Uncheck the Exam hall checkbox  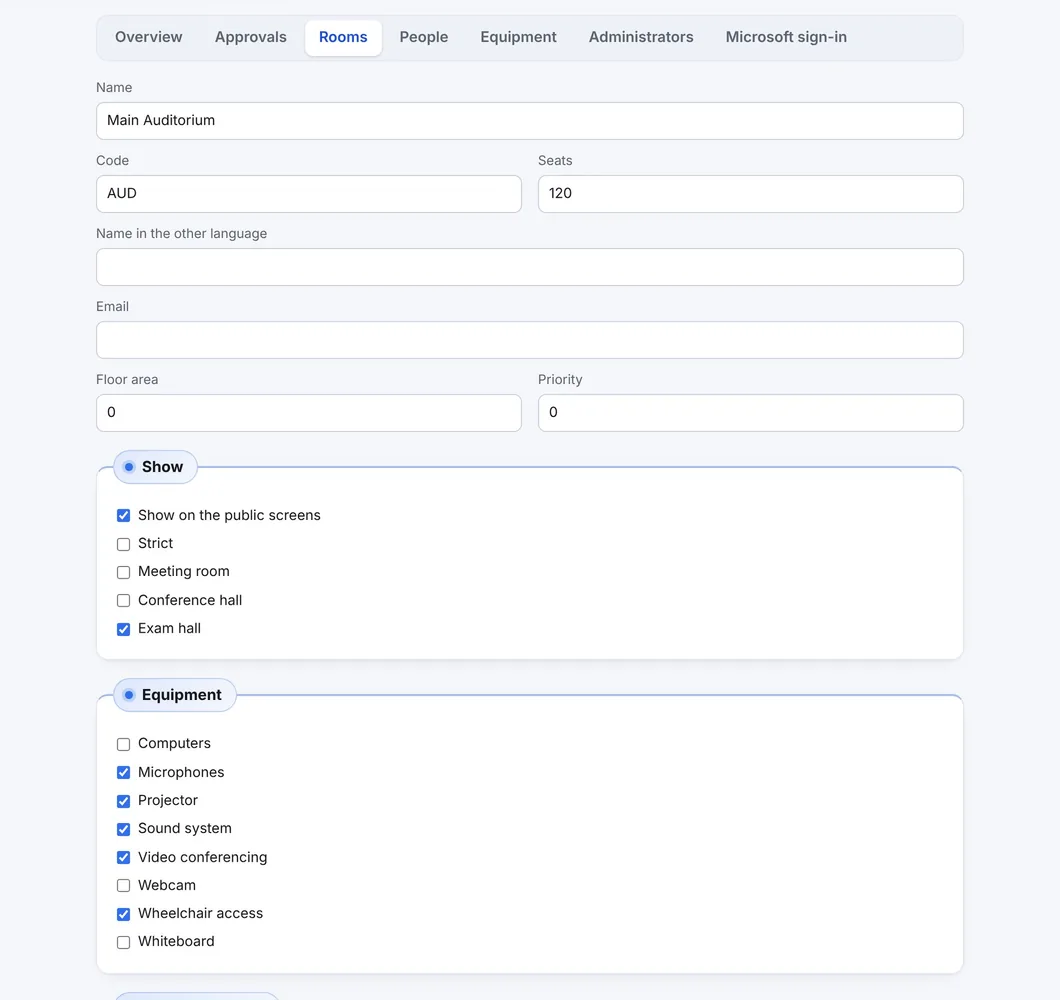123,629
